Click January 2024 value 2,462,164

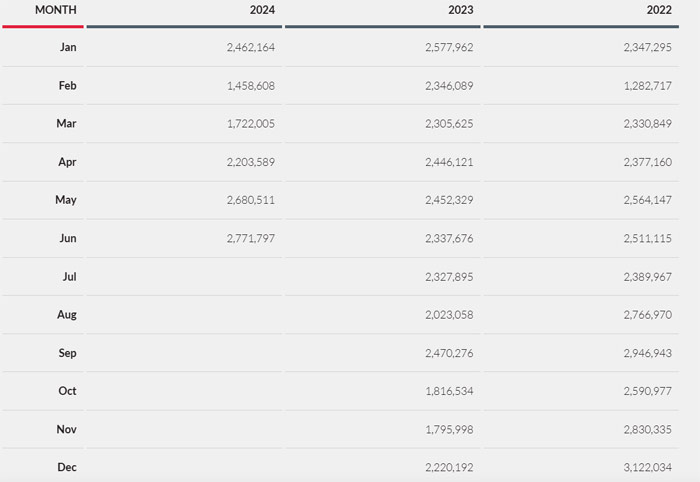[243, 47]
